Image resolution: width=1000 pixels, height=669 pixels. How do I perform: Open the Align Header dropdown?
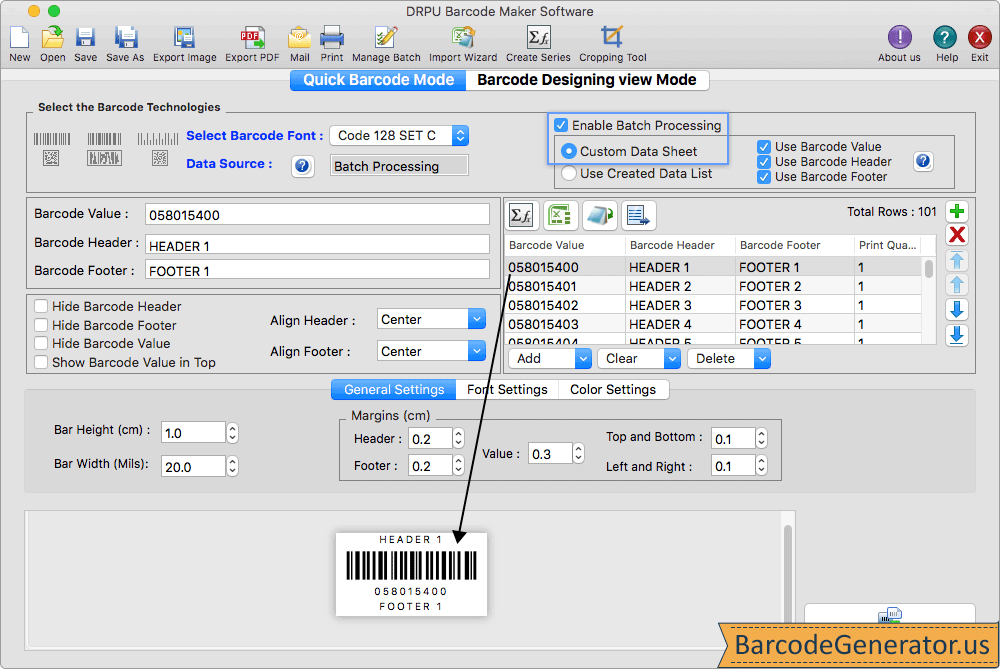[431, 319]
